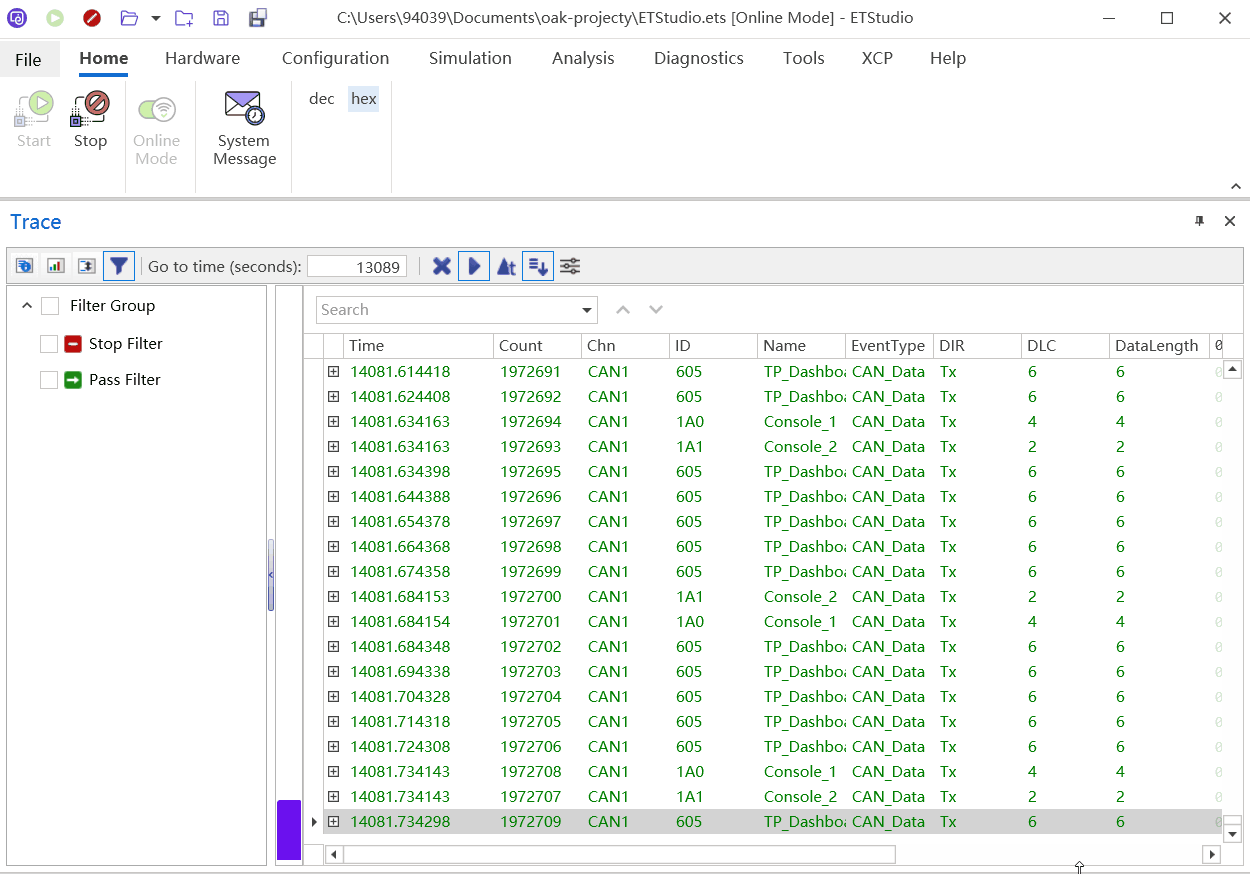Click the red stop icon in quick access bar
This screenshot has height=874, width=1250.
pyautogui.click(x=91, y=18)
